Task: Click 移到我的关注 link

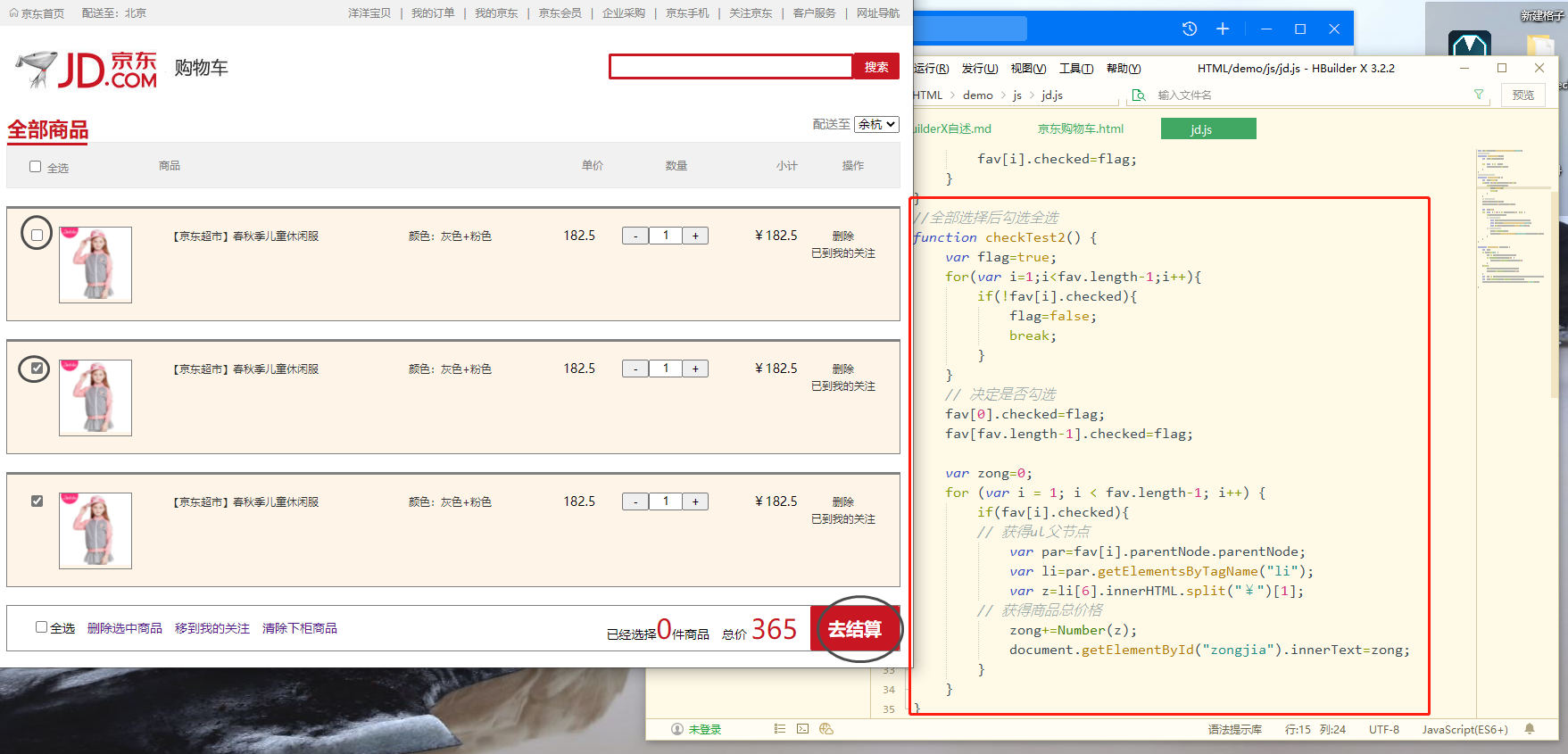Action: point(212,628)
